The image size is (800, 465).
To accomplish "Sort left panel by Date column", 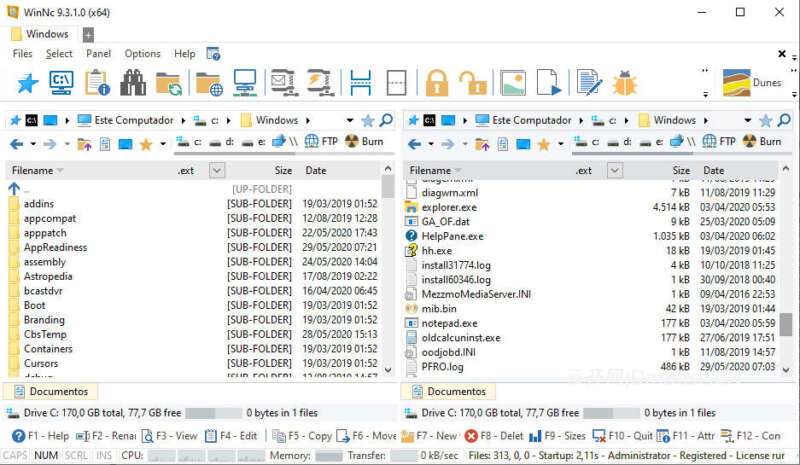I will [316, 170].
